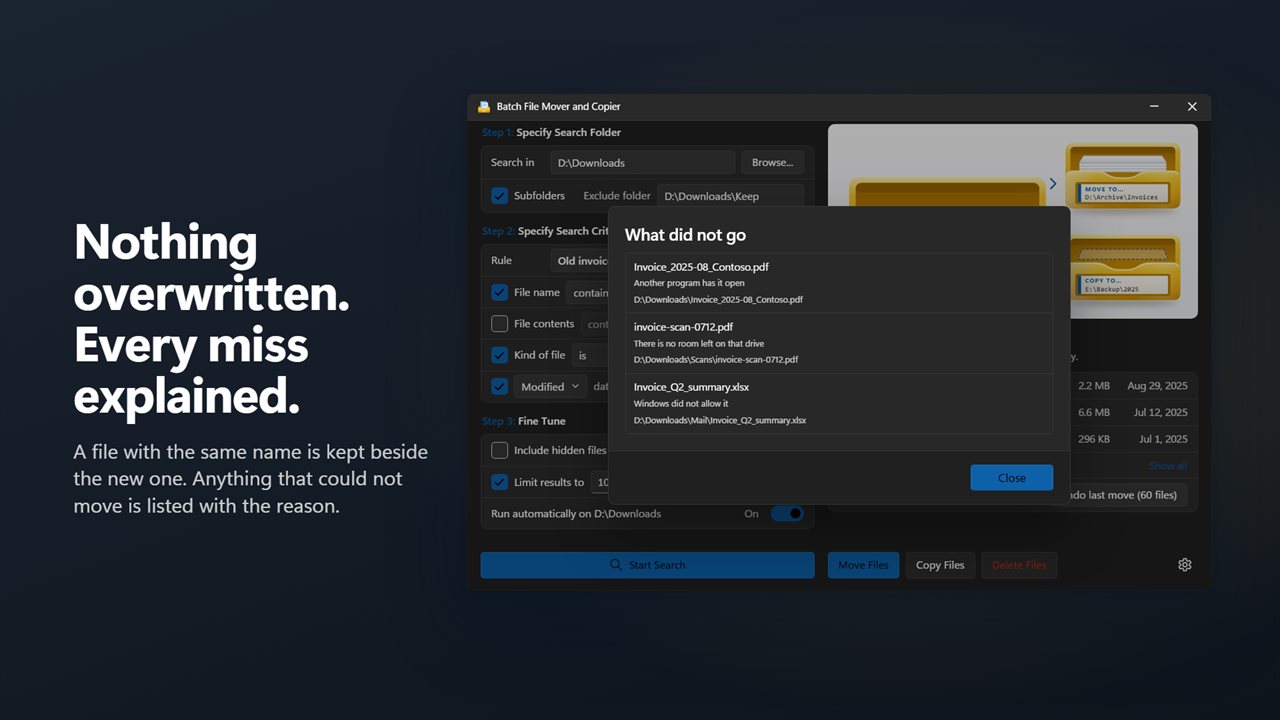The height and width of the screenshot is (720, 1280).
Task: Open the Kind of file 'is' dropdown
Action: tap(590, 355)
